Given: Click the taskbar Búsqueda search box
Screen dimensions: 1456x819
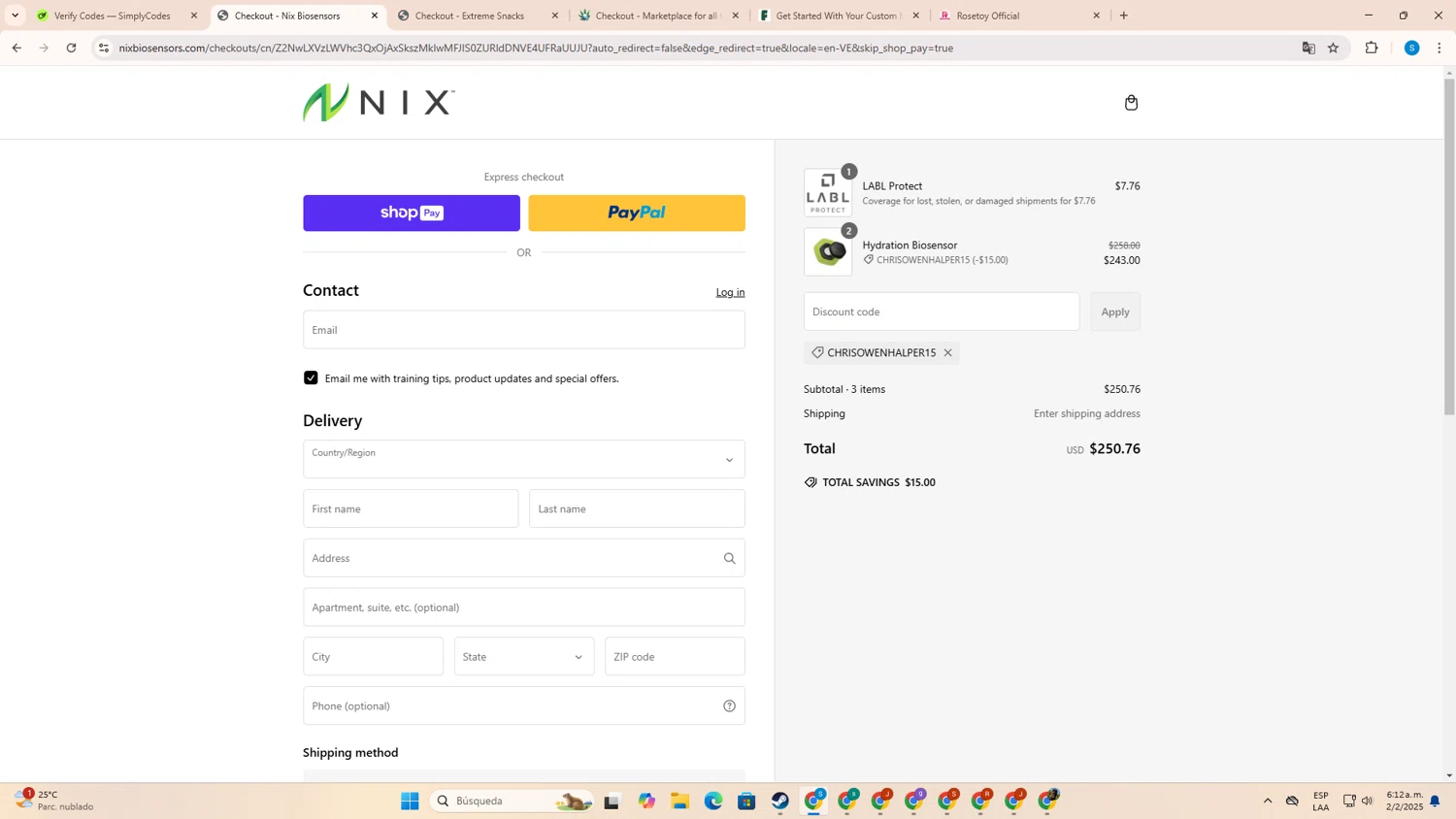Looking at the screenshot, I should click(x=512, y=801).
